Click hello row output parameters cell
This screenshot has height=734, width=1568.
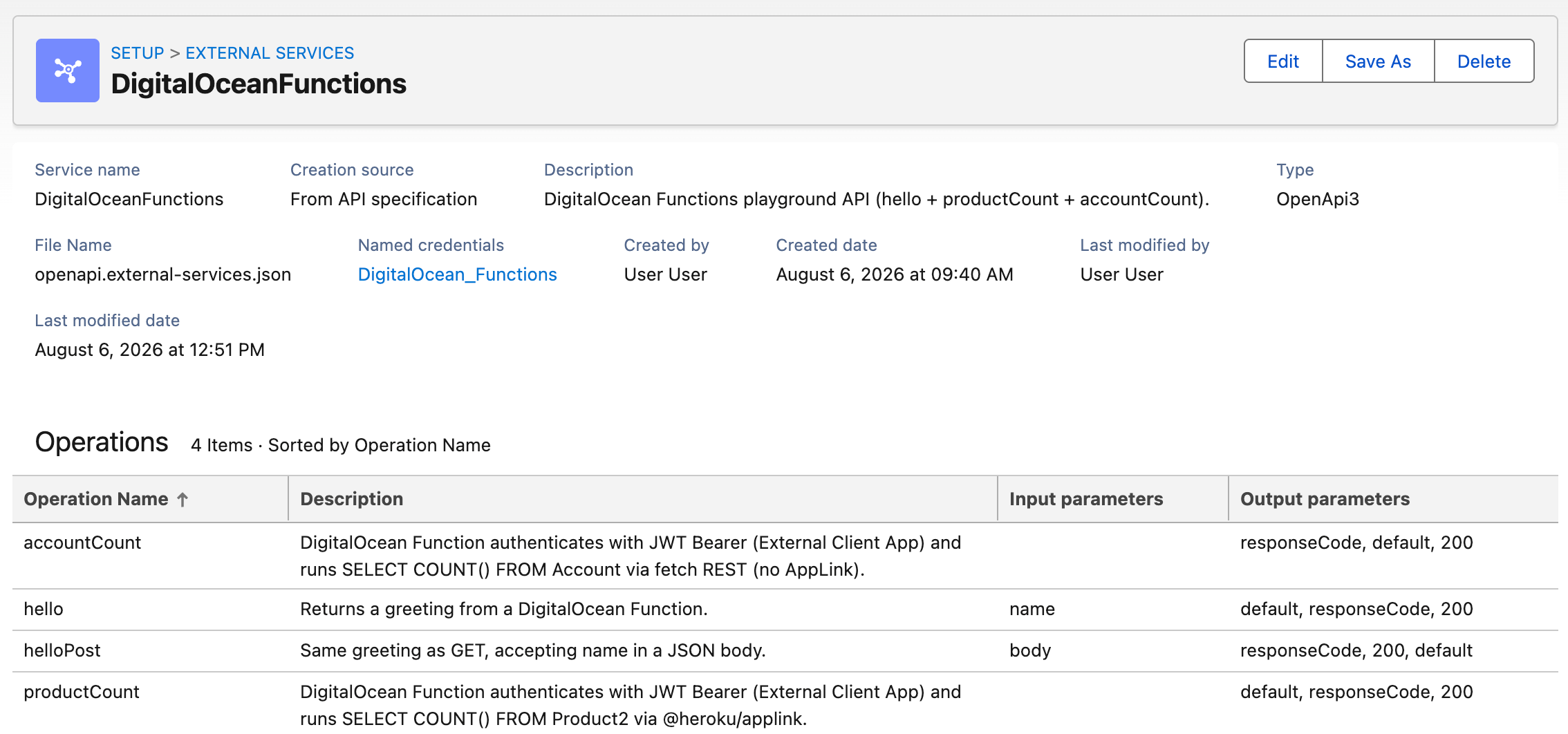tap(1356, 609)
